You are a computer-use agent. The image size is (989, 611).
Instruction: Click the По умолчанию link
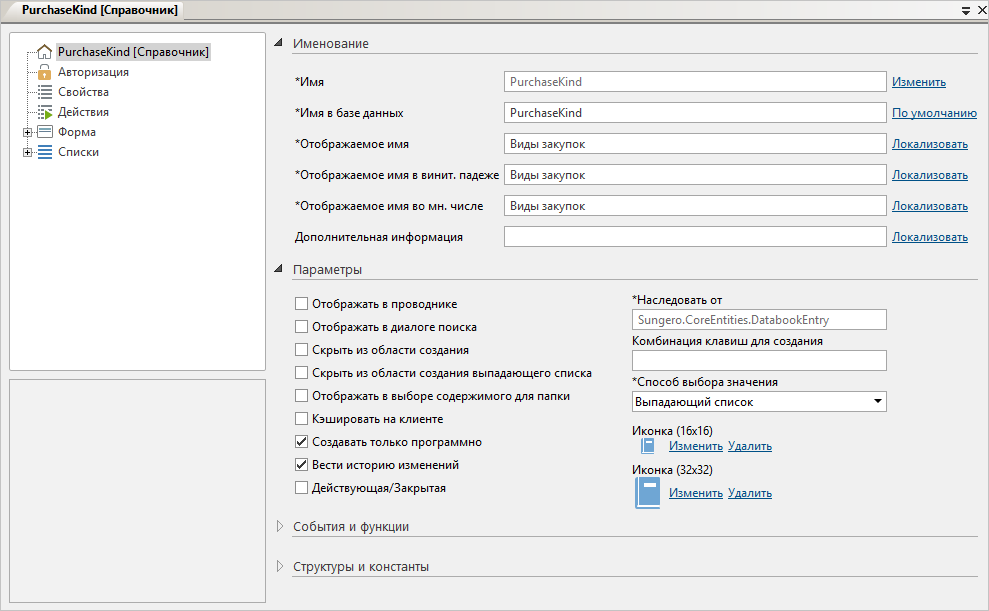coord(934,113)
